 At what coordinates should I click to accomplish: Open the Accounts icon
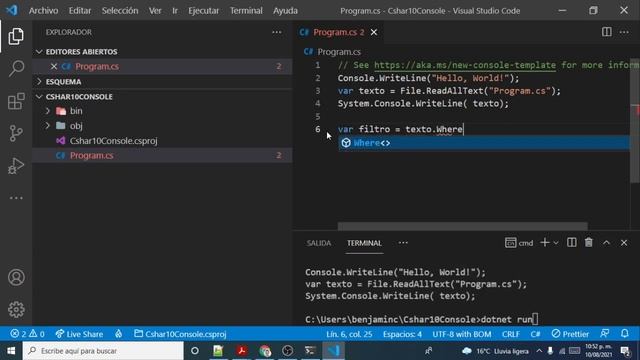tap(16, 278)
